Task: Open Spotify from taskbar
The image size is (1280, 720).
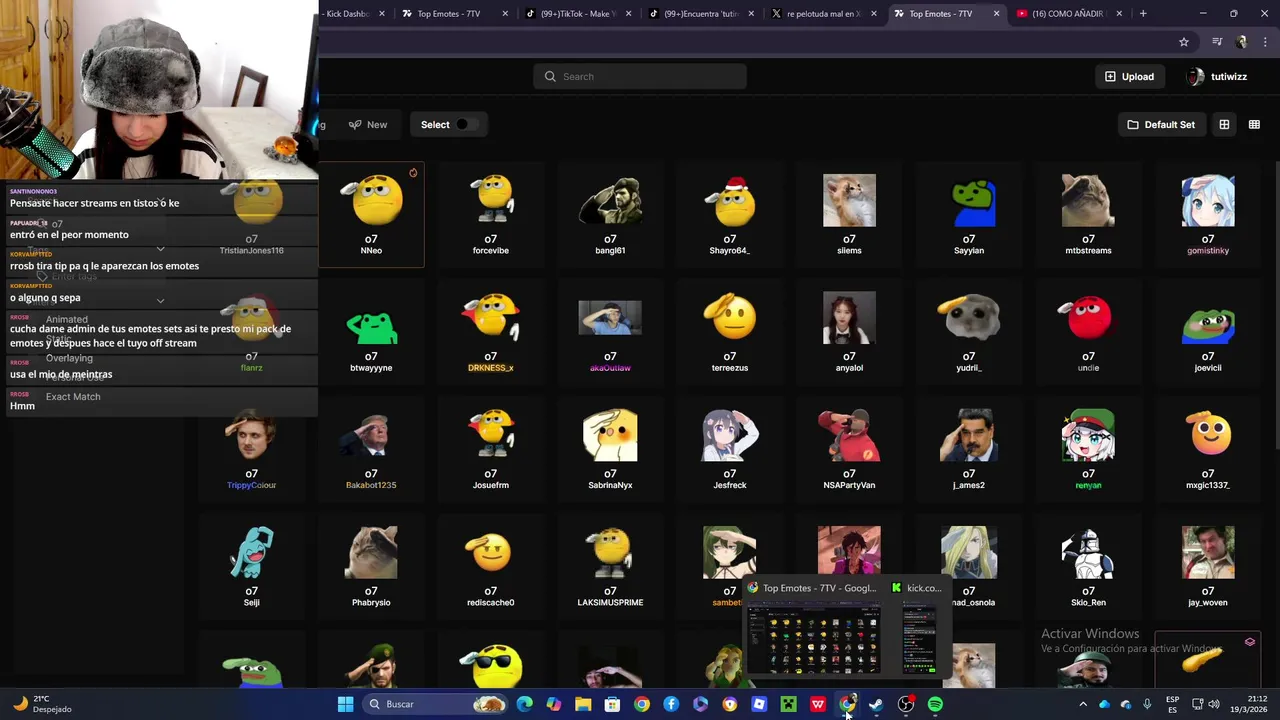Action: [x=935, y=704]
